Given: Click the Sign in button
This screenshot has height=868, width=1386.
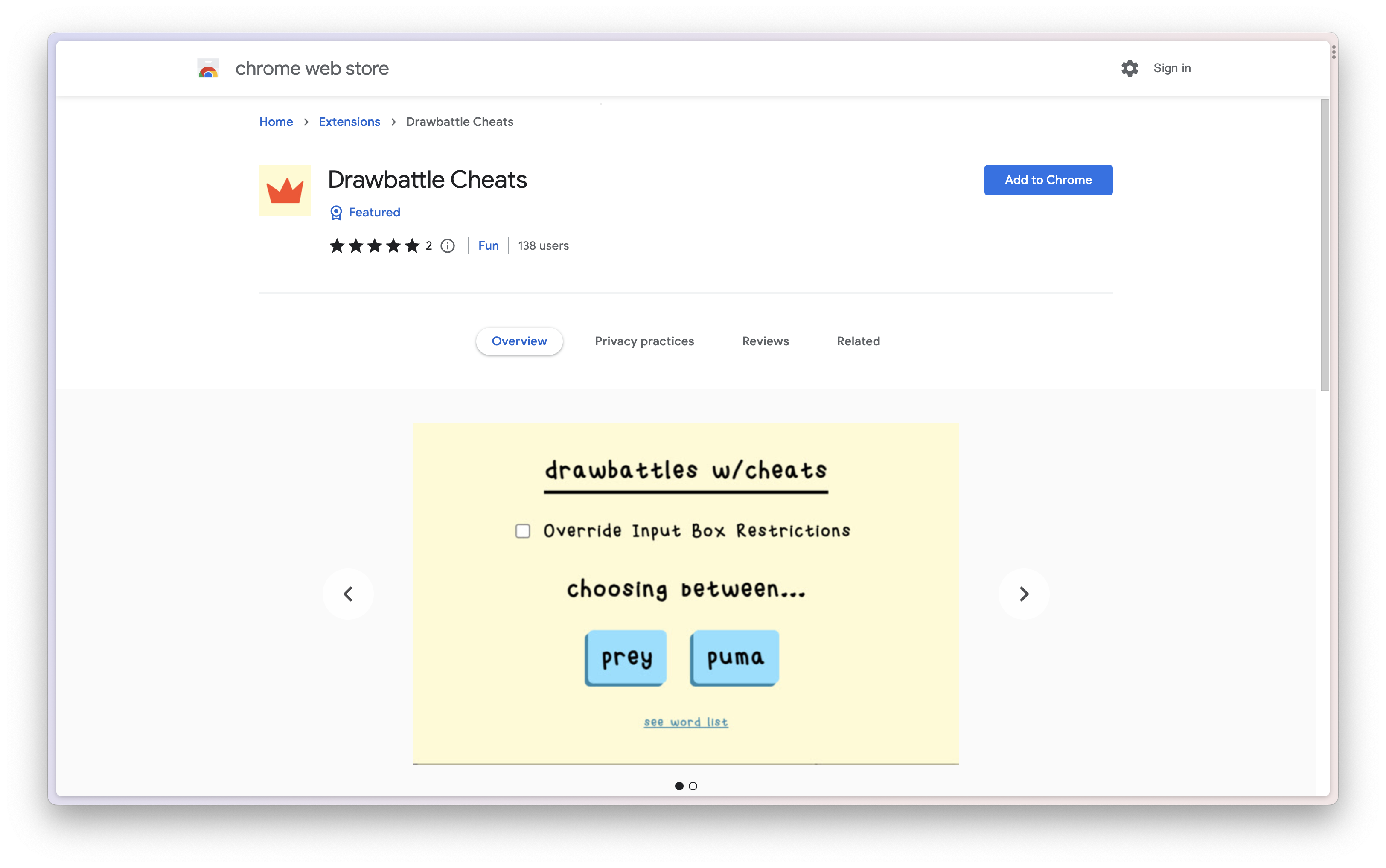Looking at the screenshot, I should (1170, 68).
